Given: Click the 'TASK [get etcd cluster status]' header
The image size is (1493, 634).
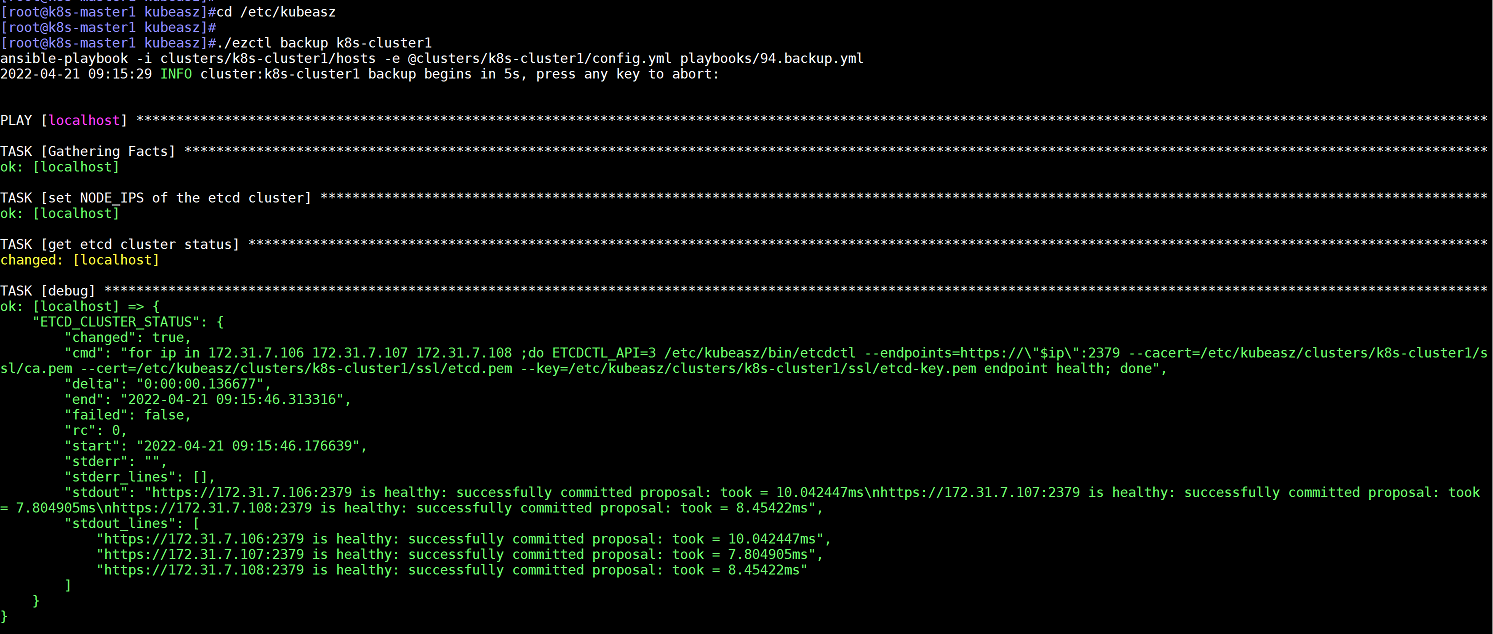Looking at the screenshot, I should [x=120, y=244].
